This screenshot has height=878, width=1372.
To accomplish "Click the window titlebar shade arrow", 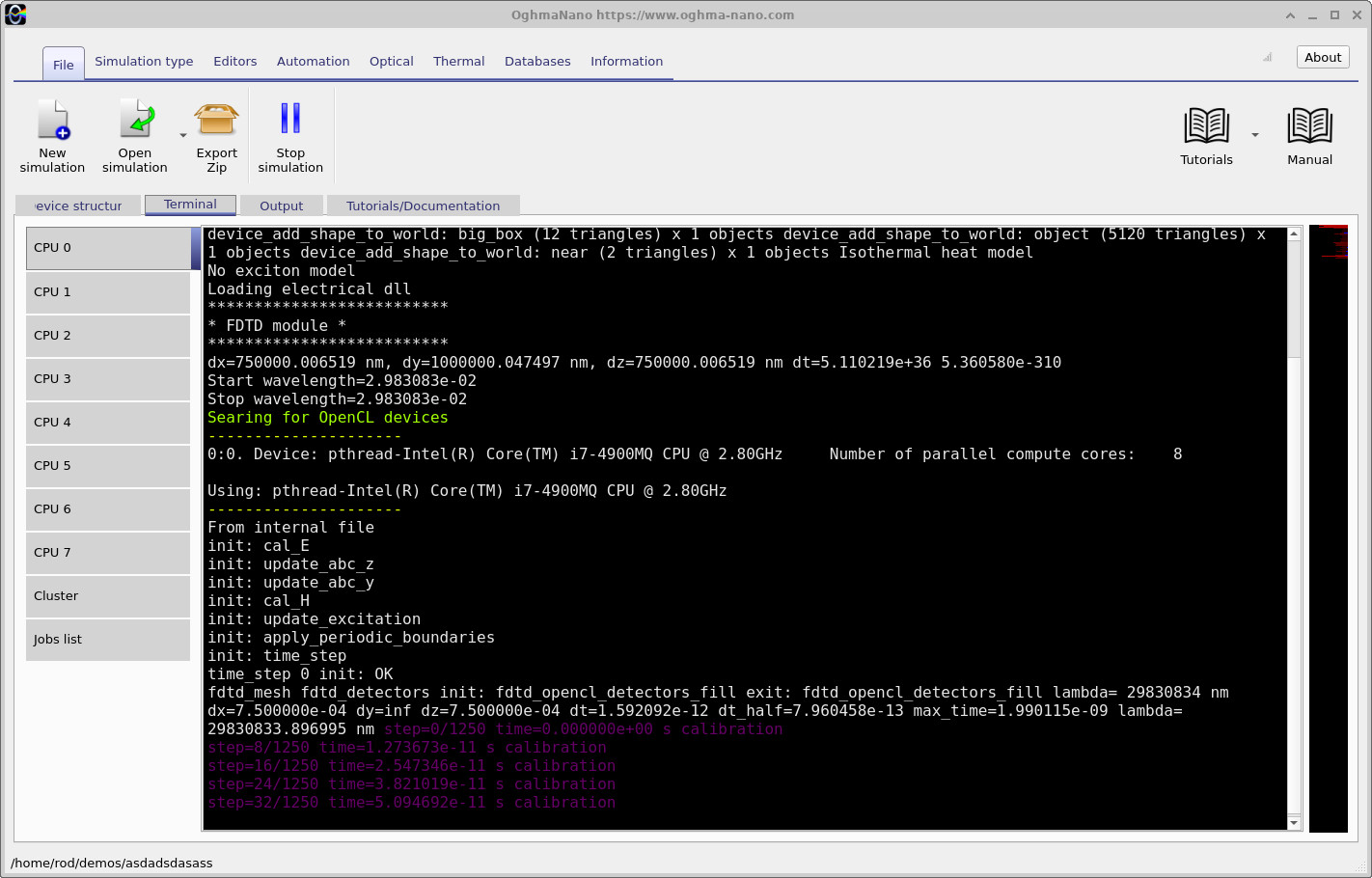I will pyautogui.click(x=1290, y=15).
